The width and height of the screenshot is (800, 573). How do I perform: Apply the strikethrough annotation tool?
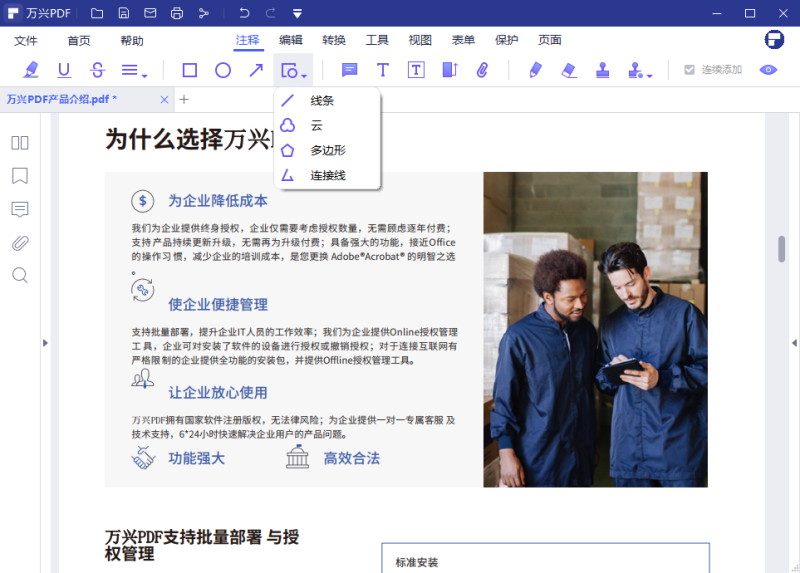point(97,70)
